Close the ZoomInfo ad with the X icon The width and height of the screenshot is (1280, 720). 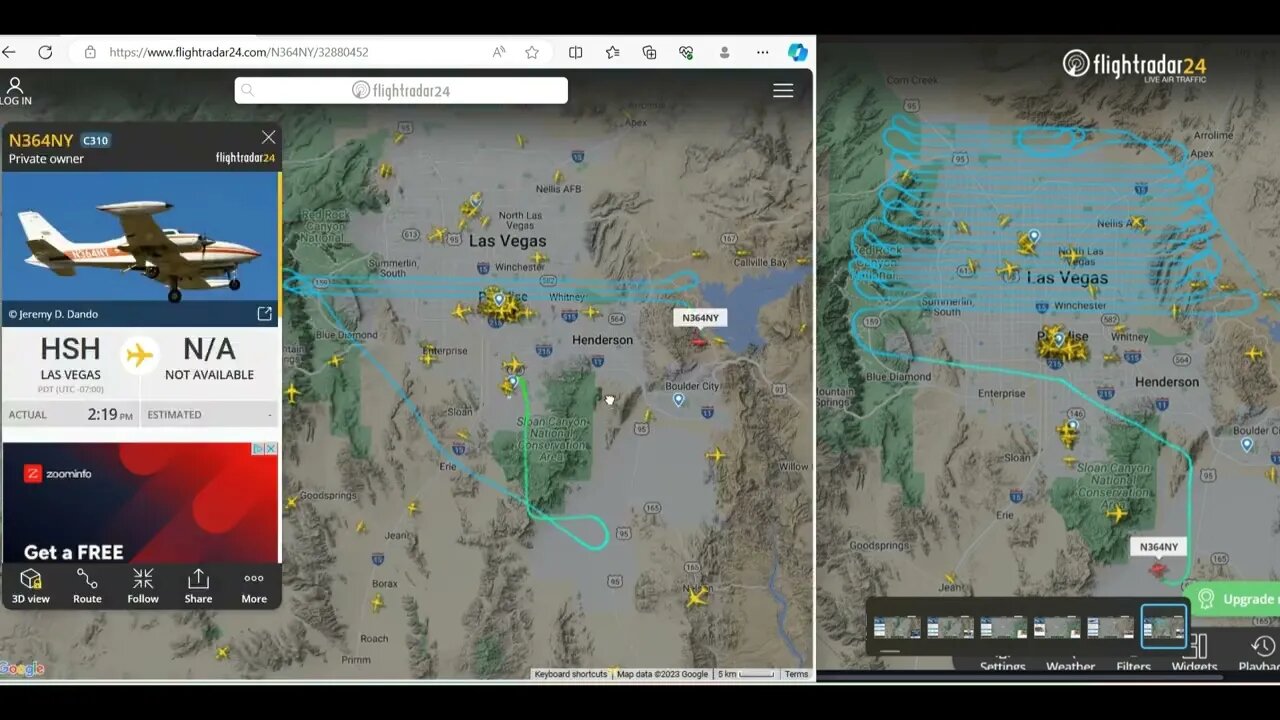click(271, 449)
